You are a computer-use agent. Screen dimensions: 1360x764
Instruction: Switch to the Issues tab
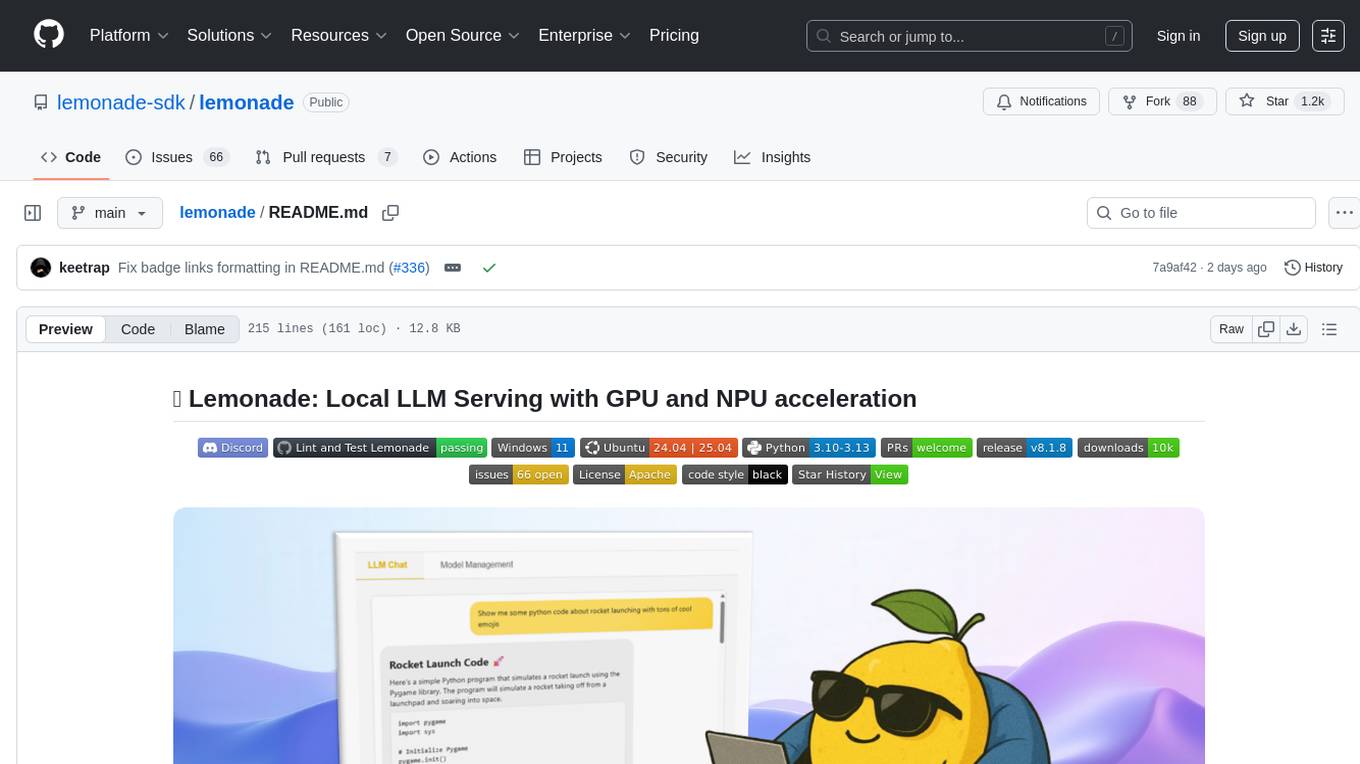pos(177,157)
